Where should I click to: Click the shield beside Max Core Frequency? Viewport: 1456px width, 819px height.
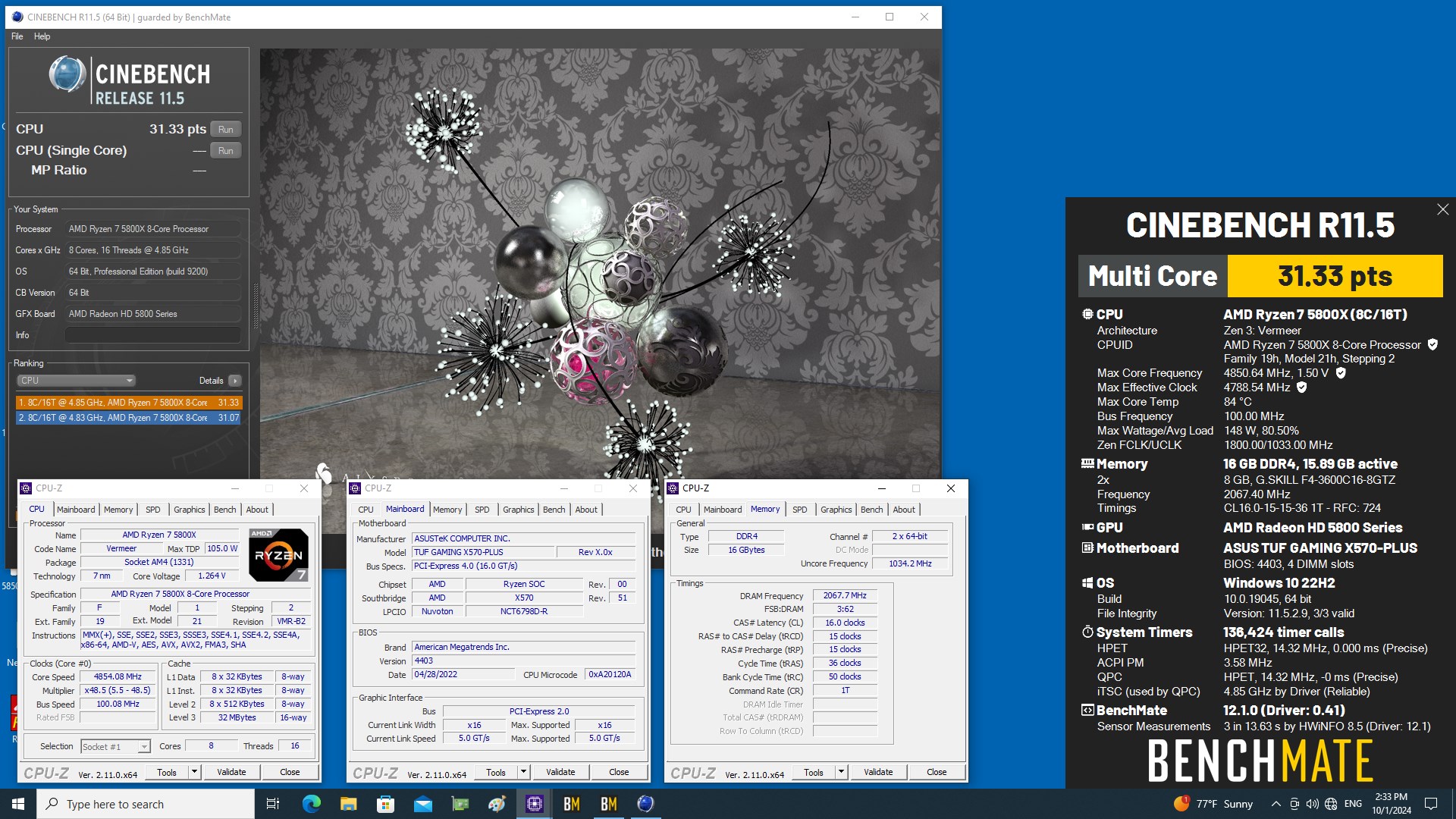pos(1341,372)
